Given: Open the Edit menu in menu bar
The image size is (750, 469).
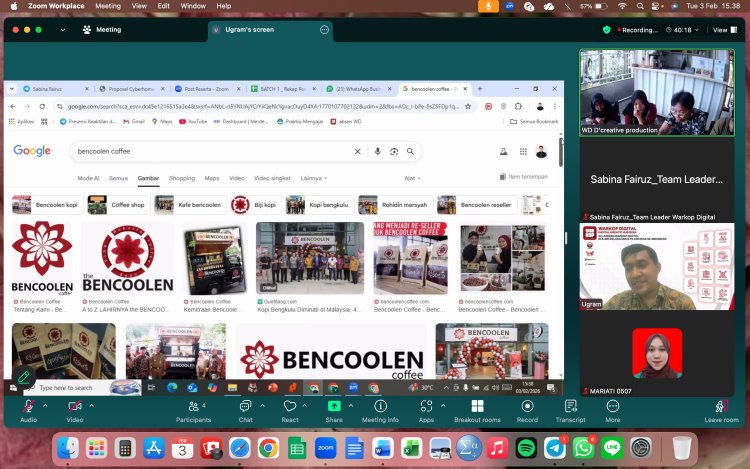Looking at the screenshot, I should [164, 6].
